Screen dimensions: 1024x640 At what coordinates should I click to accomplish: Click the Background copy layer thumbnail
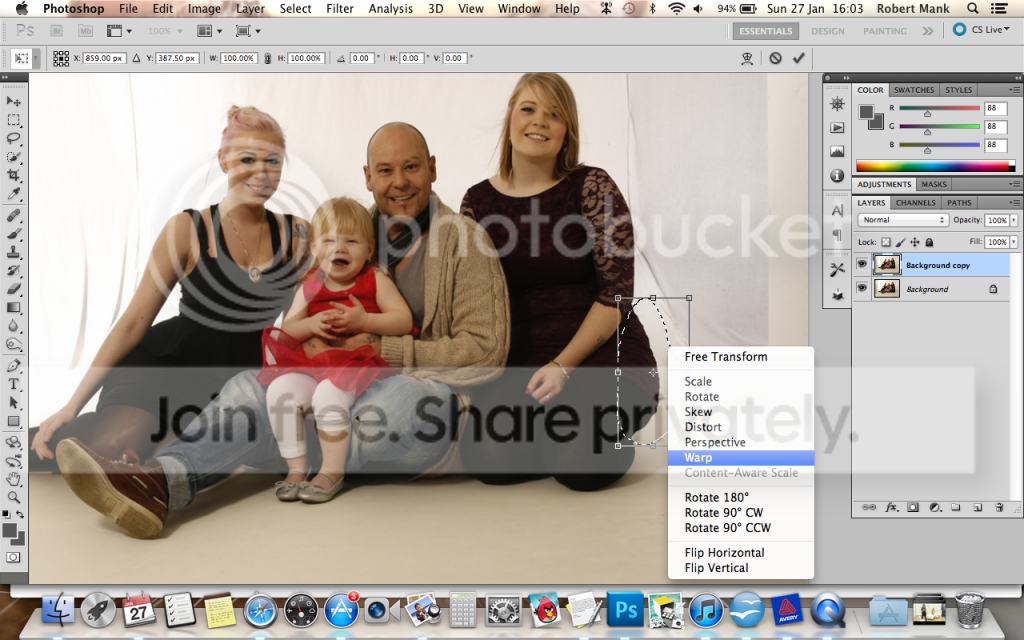(x=887, y=265)
